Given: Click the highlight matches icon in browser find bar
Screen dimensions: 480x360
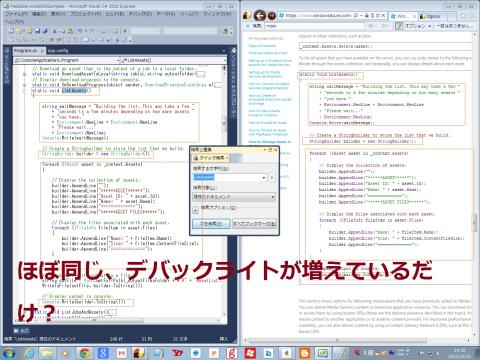Looking at the screenshot, I should [x=399, y=26].
